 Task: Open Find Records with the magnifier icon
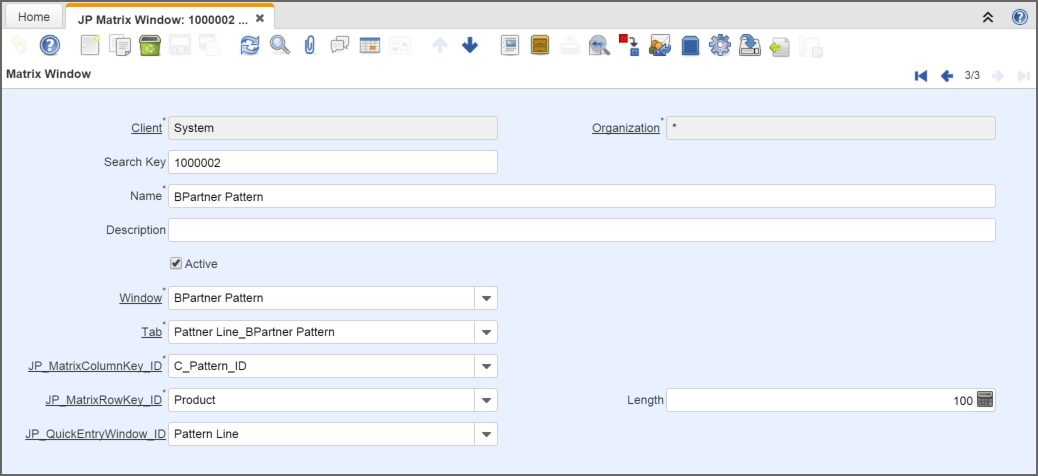click(280, 46)
